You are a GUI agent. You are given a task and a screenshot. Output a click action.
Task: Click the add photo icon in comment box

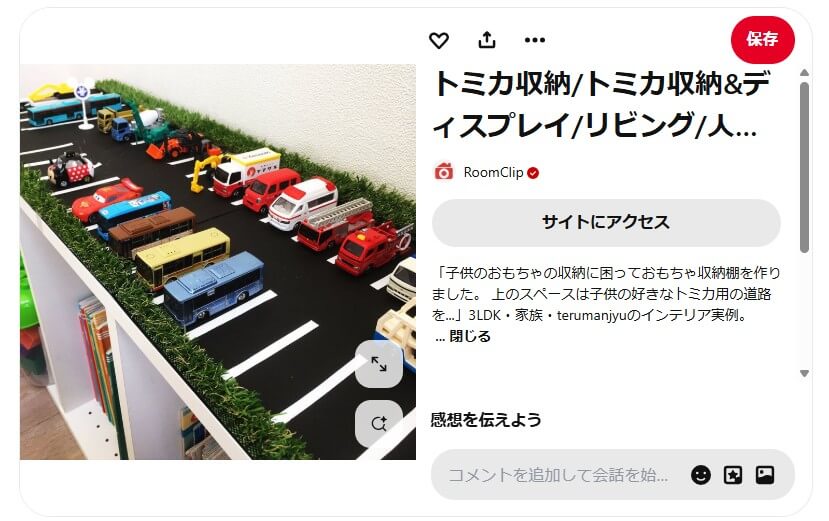coord(765,474)
